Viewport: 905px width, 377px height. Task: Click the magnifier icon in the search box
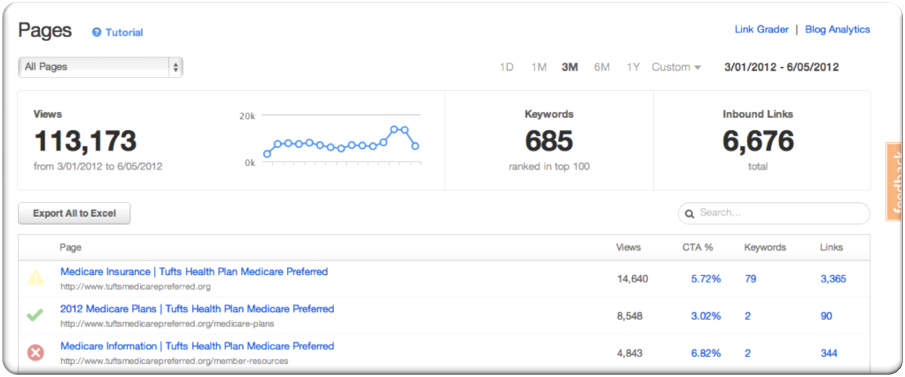tap(689, 213)
